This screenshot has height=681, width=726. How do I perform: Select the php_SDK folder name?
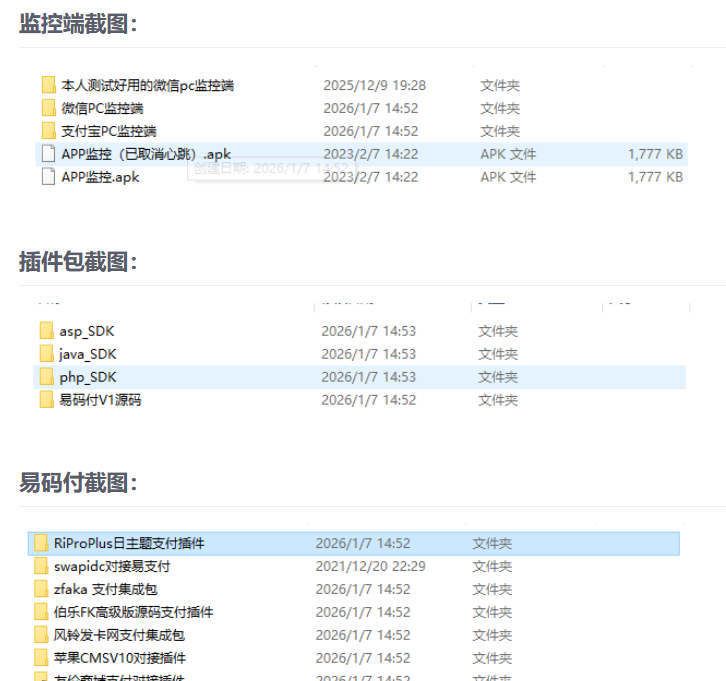coord(88,377)
